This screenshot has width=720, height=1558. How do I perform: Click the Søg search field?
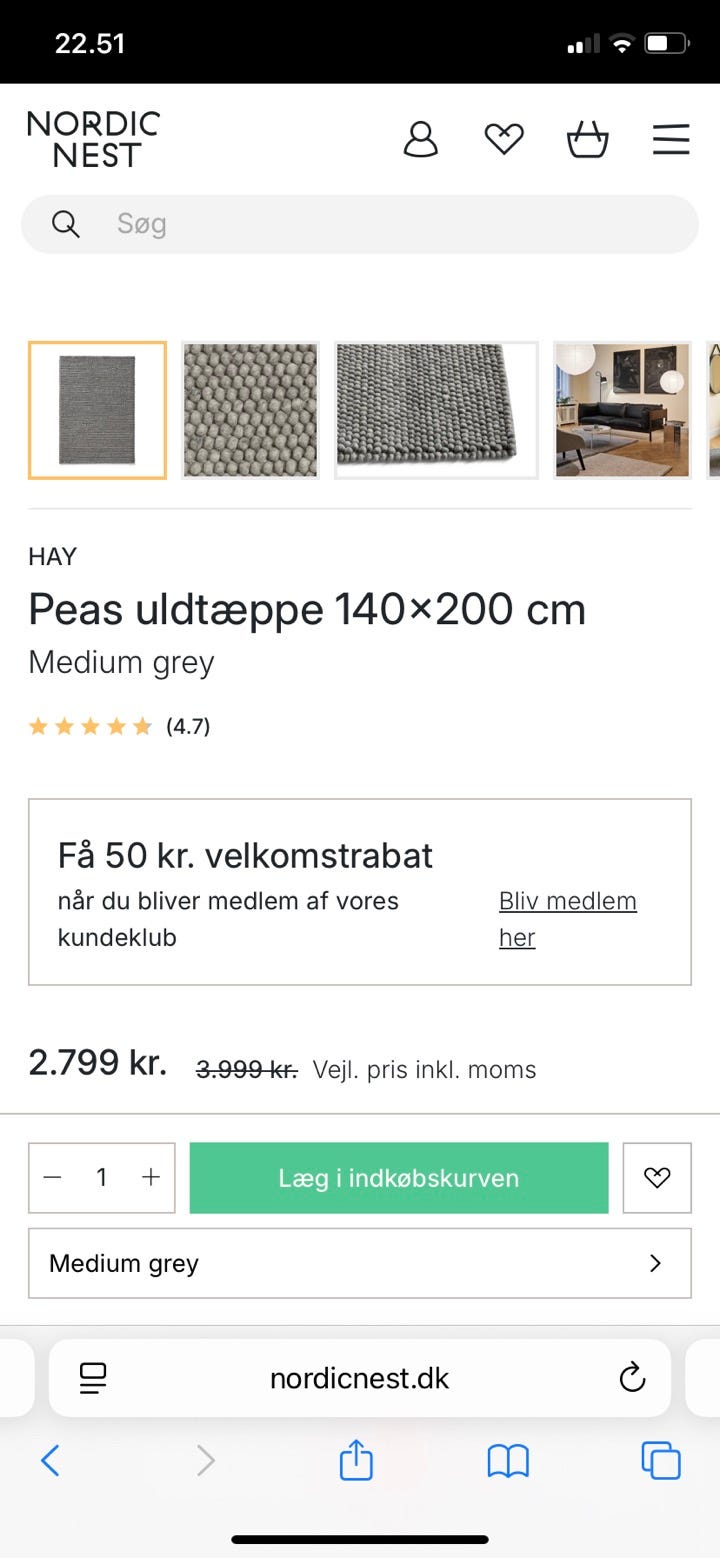380,224
